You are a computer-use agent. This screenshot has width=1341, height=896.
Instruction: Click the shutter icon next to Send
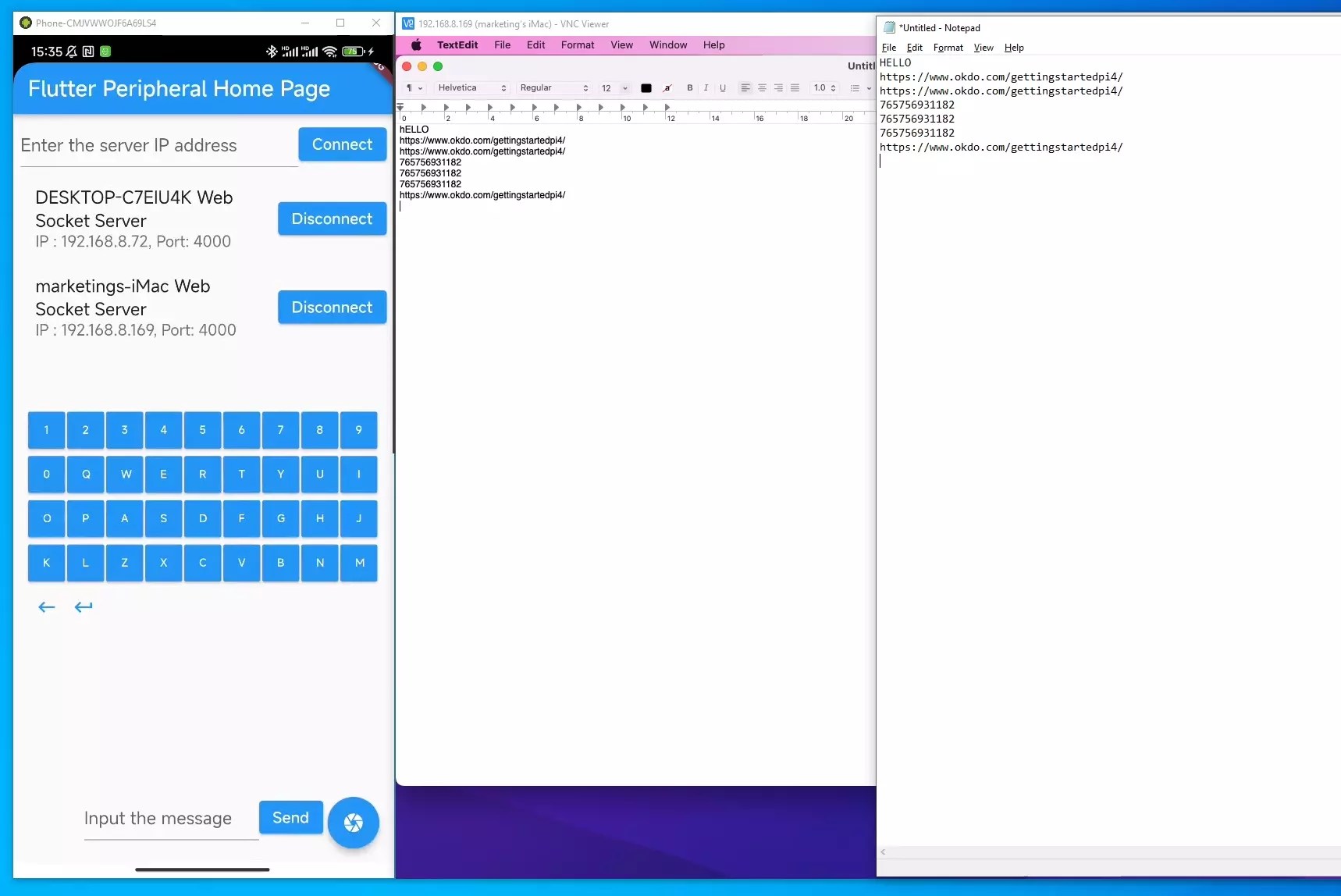point(354,822)
